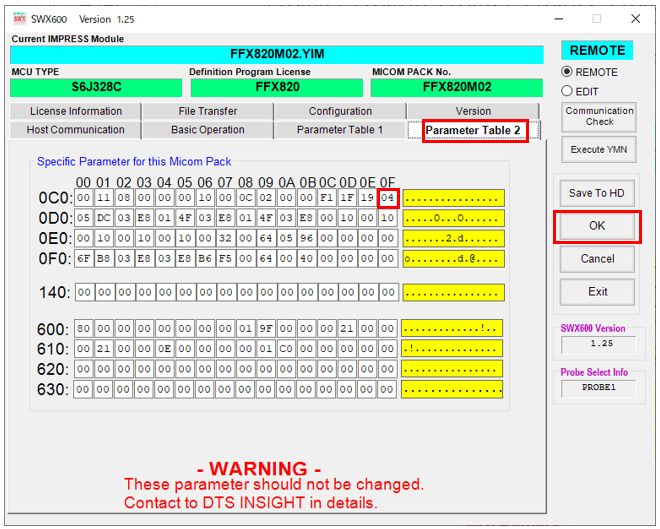
Task: Click the cyan REMOTE status indicator
Action: [597, 51]
